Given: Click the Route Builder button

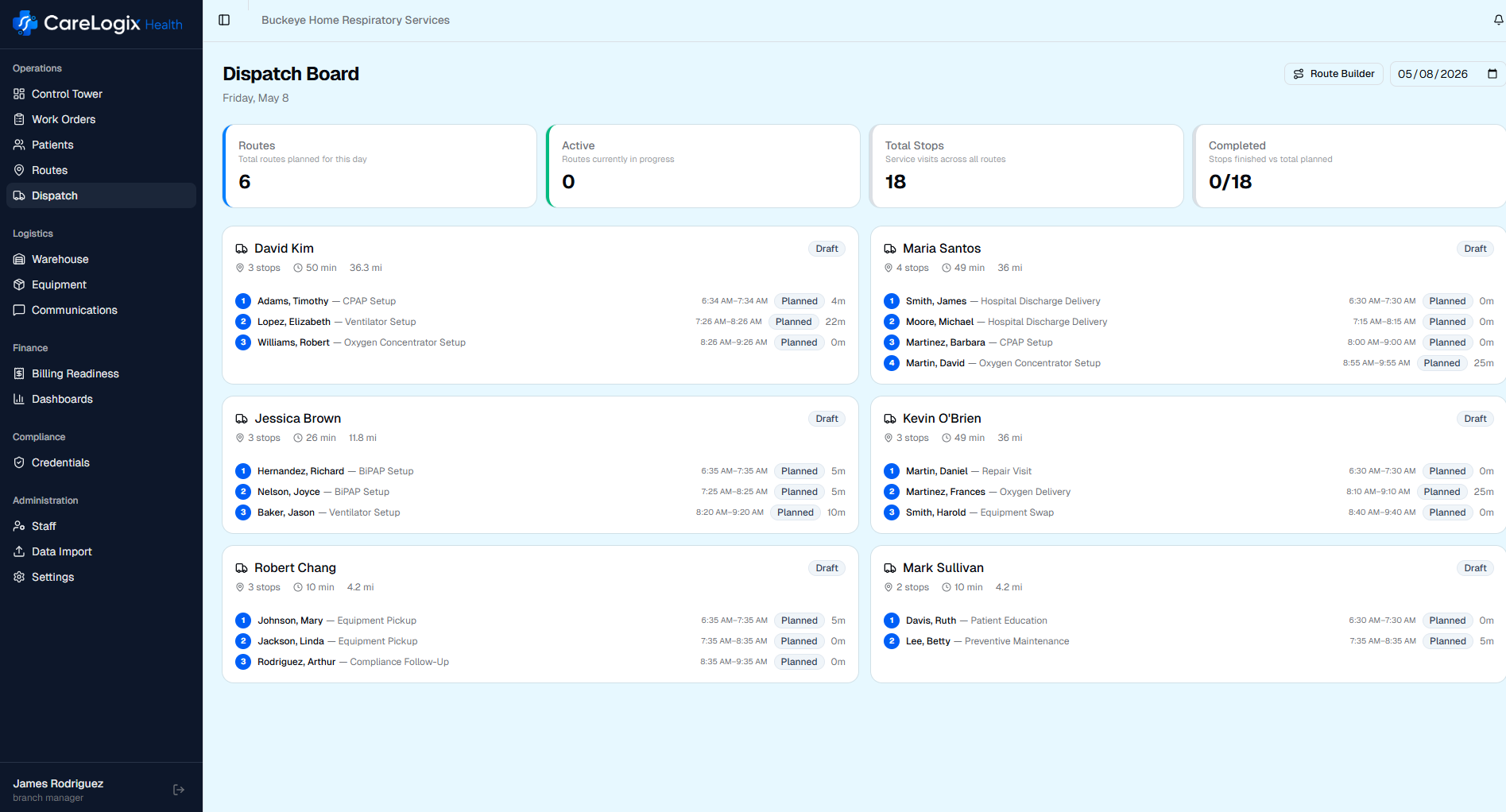Looking at the screenshot, I should click(1334, 74).
